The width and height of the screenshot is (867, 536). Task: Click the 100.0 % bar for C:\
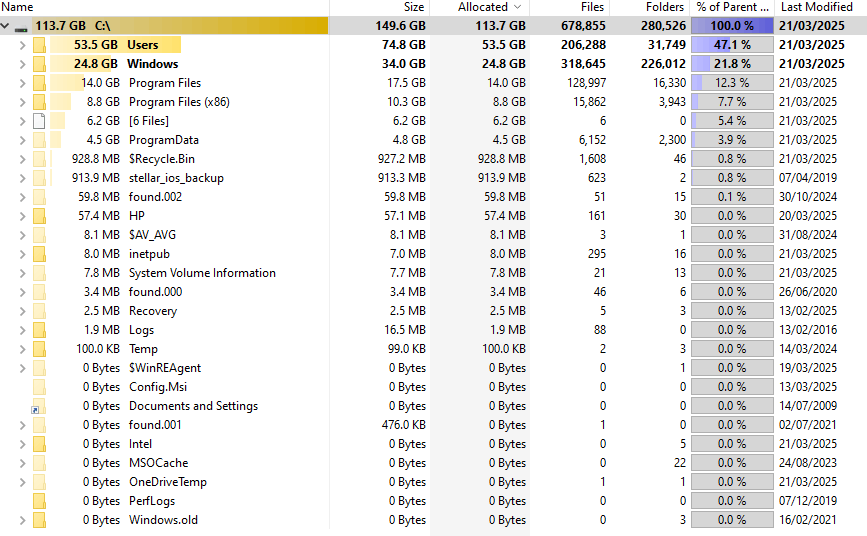click(732, 26)
